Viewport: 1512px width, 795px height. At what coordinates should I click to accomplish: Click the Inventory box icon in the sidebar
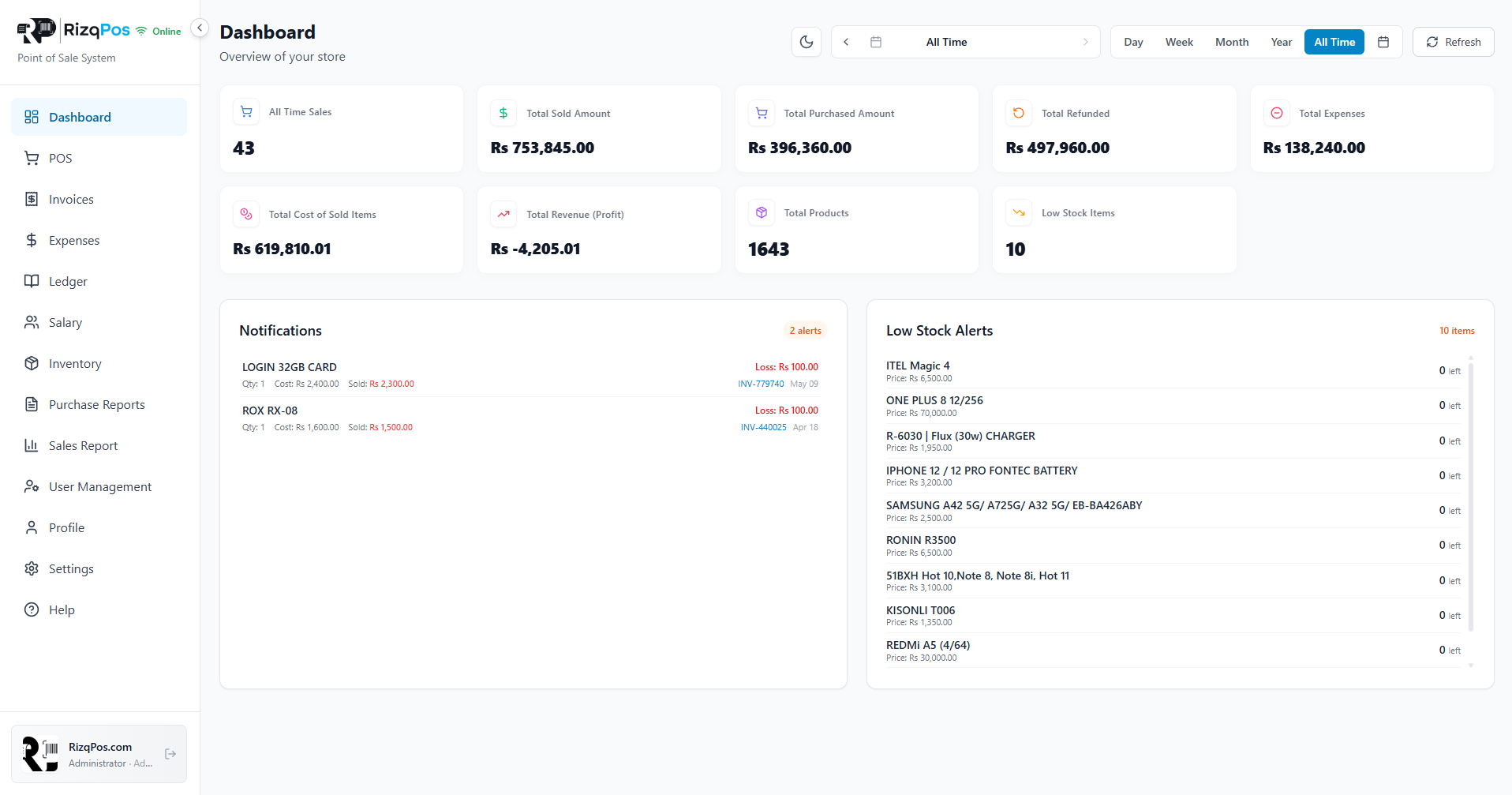[32, 363]
